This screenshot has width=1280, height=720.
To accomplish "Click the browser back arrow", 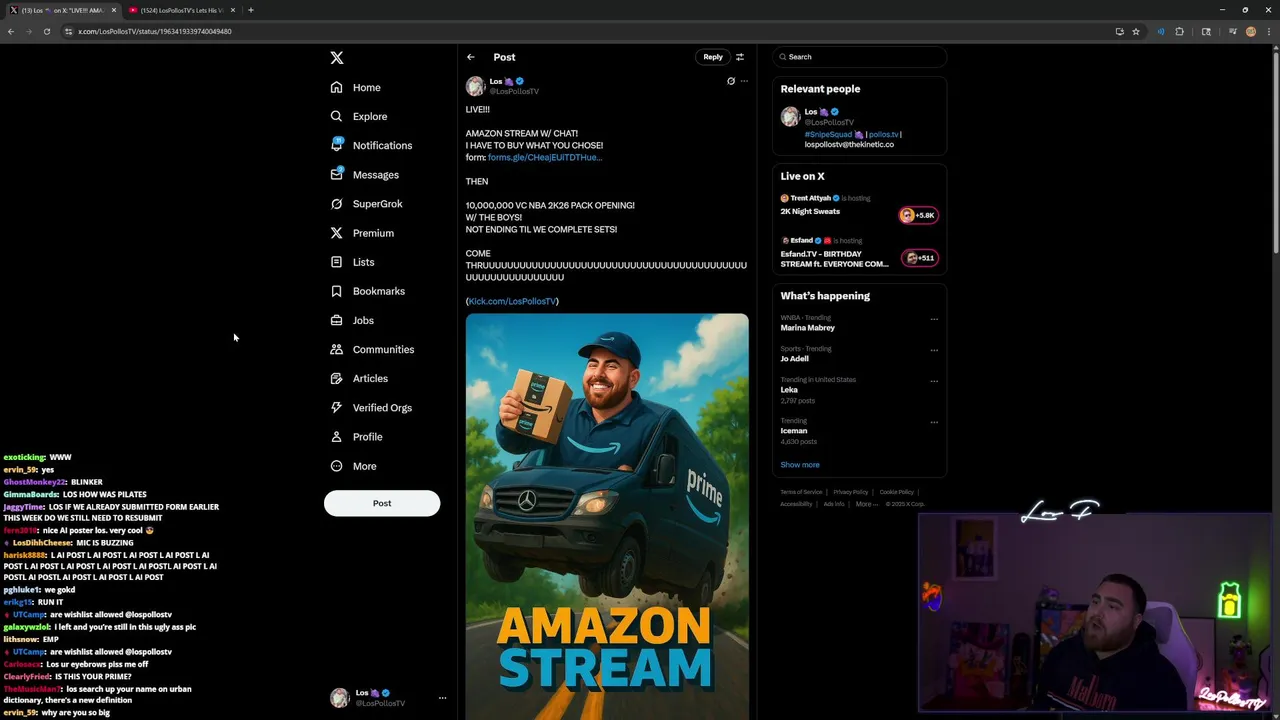I will click(11, 31).
